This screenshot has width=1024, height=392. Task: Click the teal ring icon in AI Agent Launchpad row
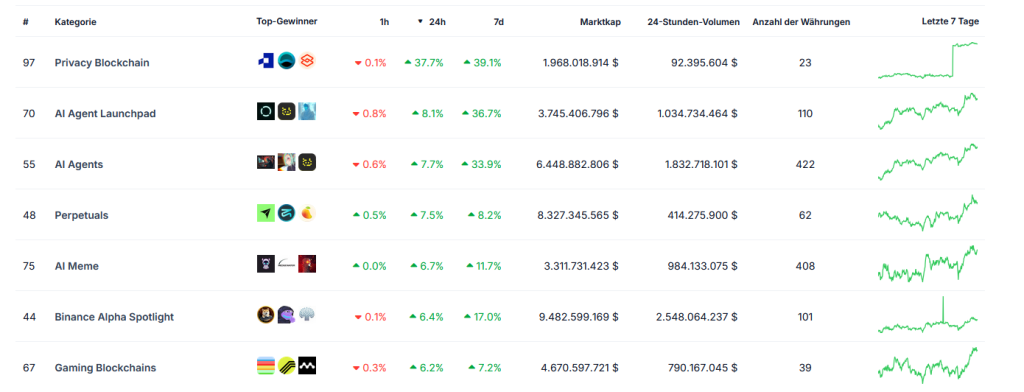coord(266,112)
